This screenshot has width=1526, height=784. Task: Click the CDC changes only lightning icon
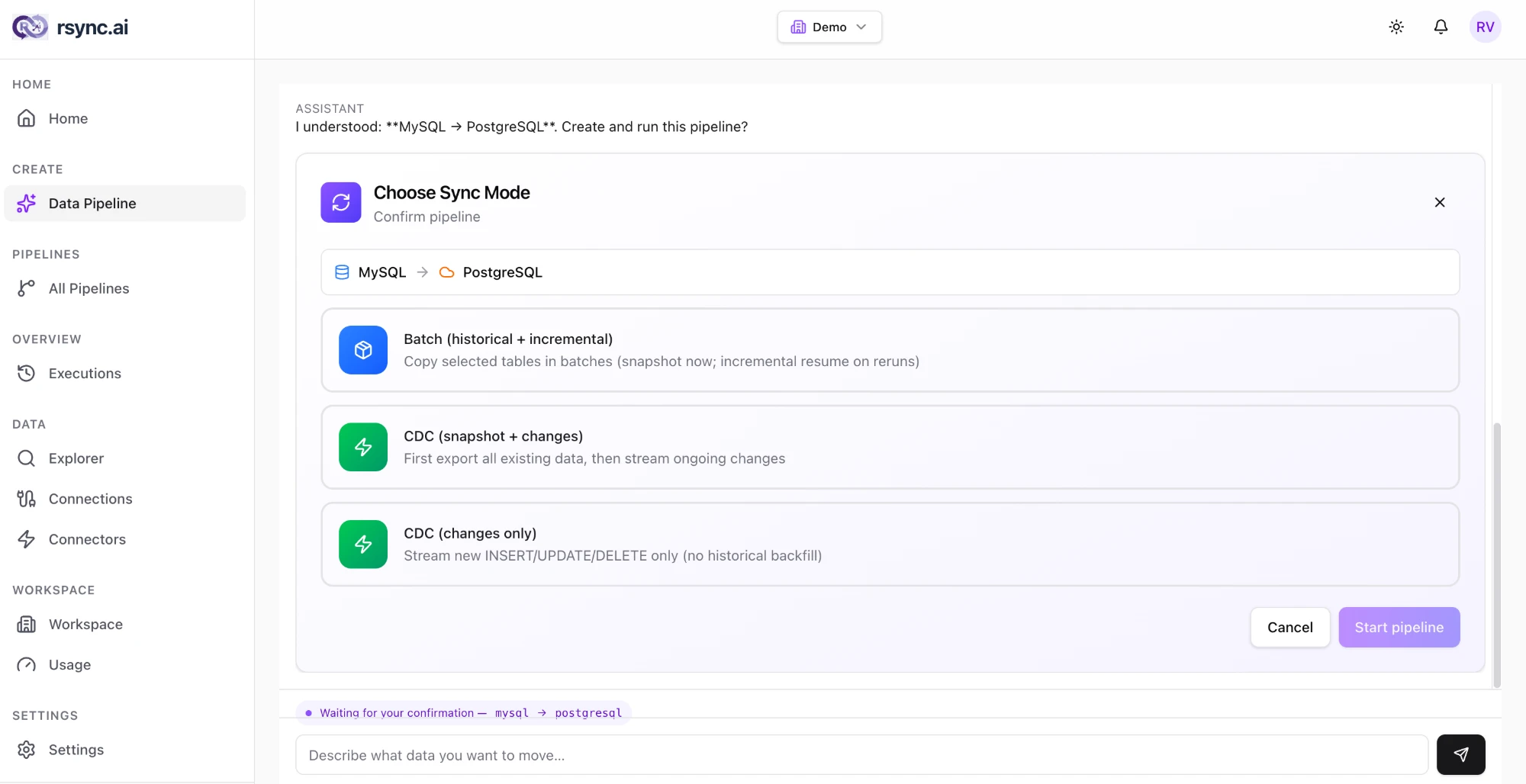click(x=363, y=544)
